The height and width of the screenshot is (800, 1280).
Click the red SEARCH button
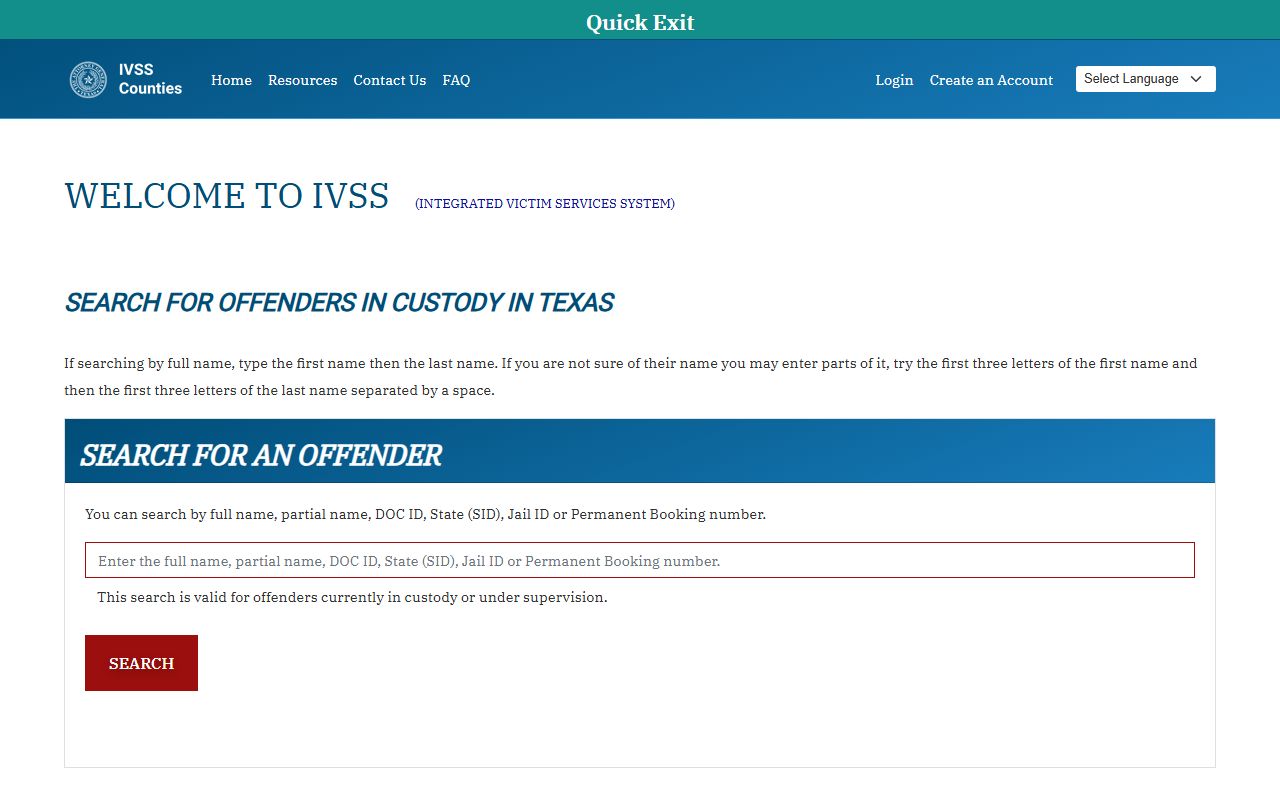coord(141,663)
